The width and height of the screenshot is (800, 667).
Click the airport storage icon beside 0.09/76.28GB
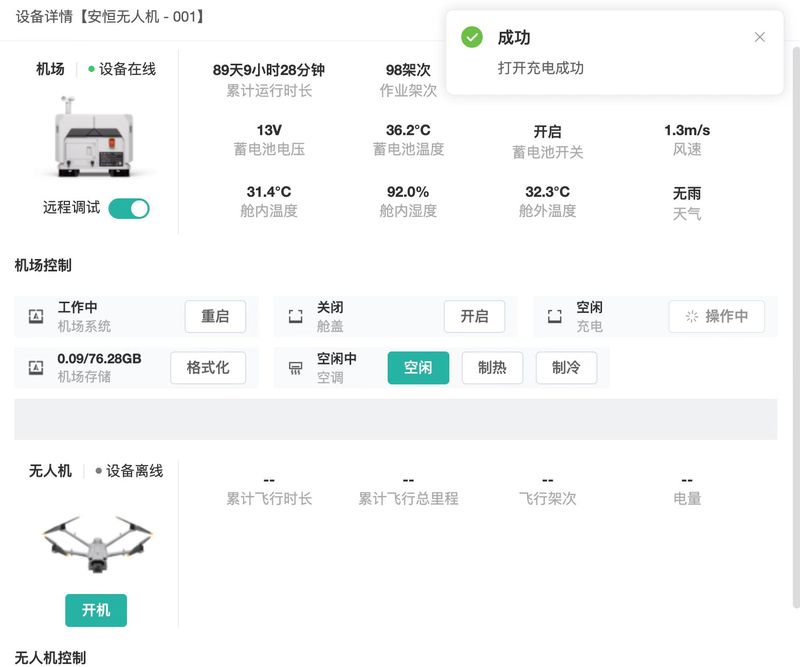pos(36,368)
